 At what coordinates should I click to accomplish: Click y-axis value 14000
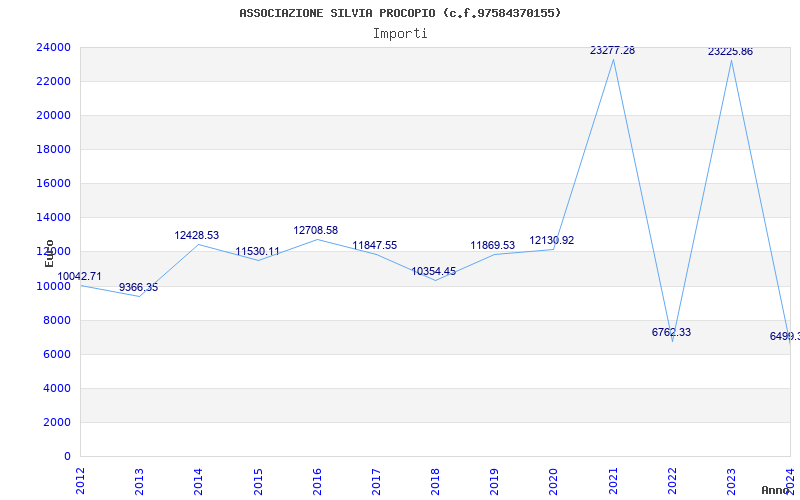53,218
